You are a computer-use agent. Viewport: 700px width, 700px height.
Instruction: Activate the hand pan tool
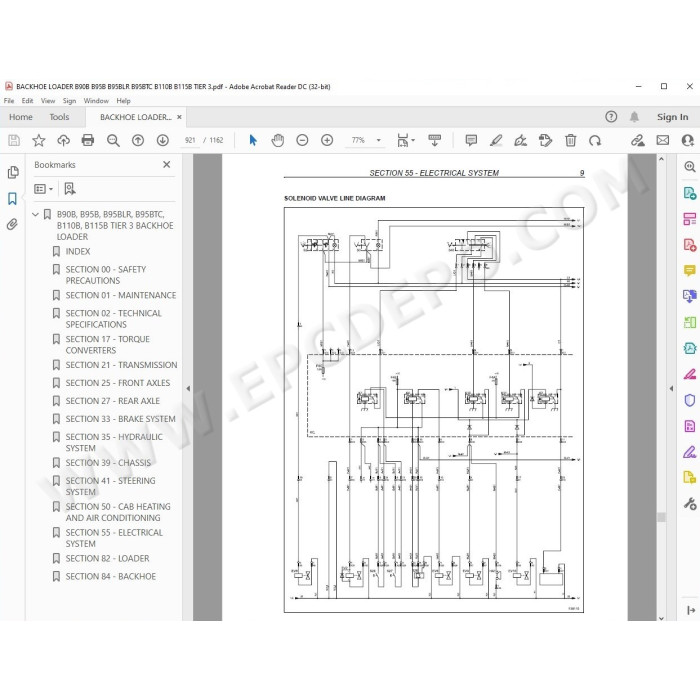tap(277, 141)
